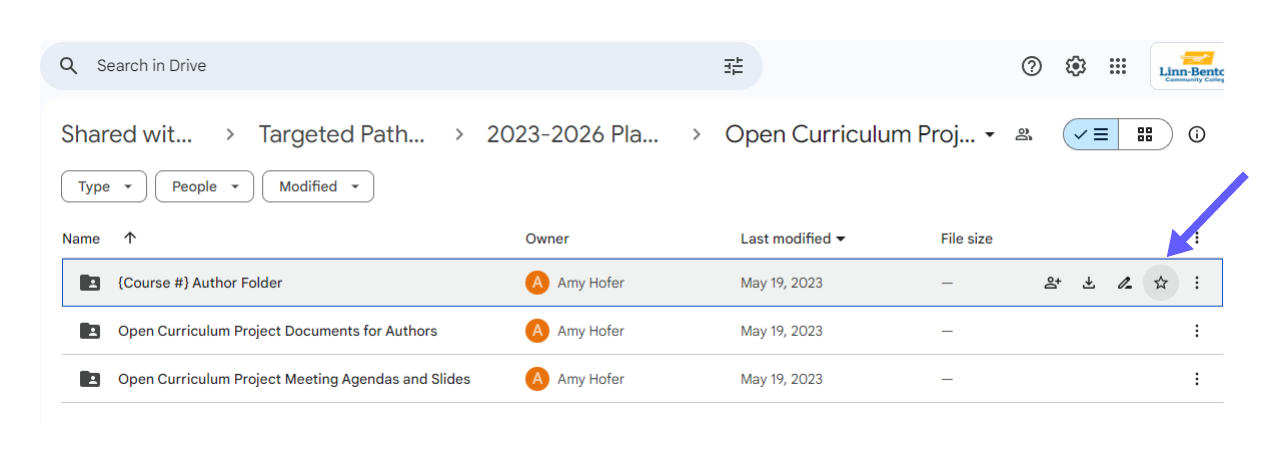1287x469 pixels.
Task: Open more actions for Documents for Authors folder
Action: tap(1196, 331)
